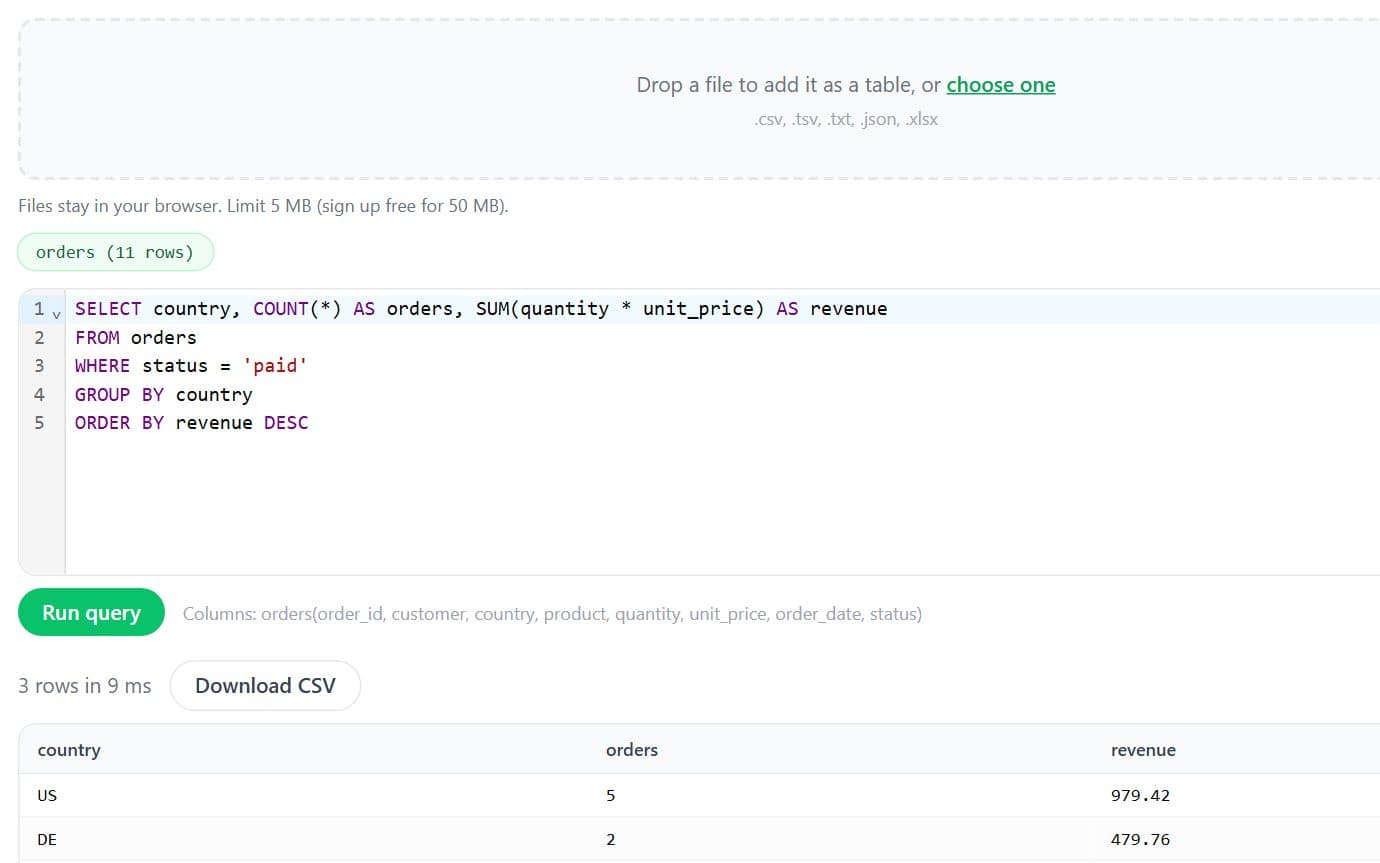Click the DE cell in the results

(x=47, y=840)
